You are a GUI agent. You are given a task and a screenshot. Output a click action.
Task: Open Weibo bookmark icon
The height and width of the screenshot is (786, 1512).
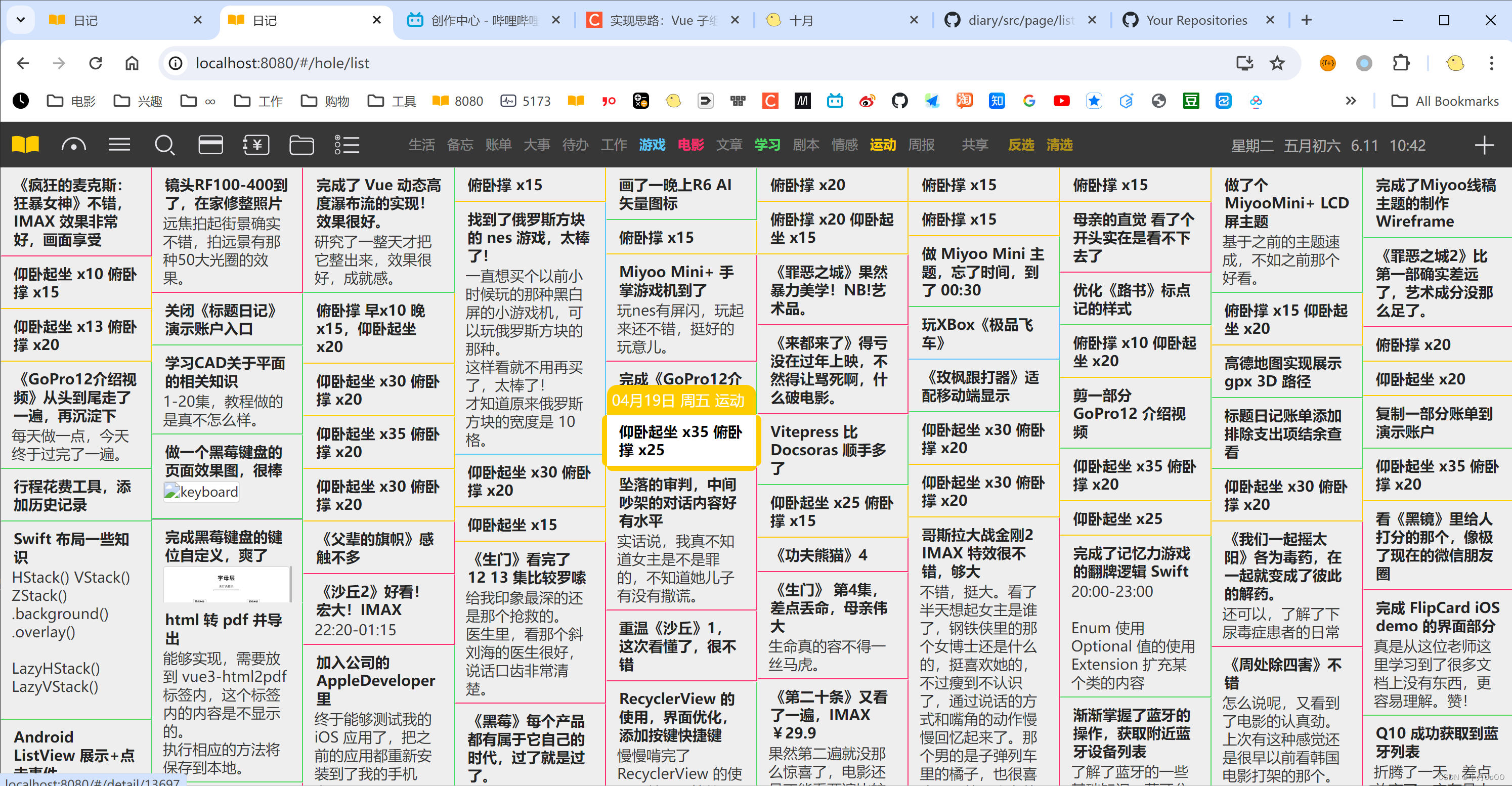(867, 101)
